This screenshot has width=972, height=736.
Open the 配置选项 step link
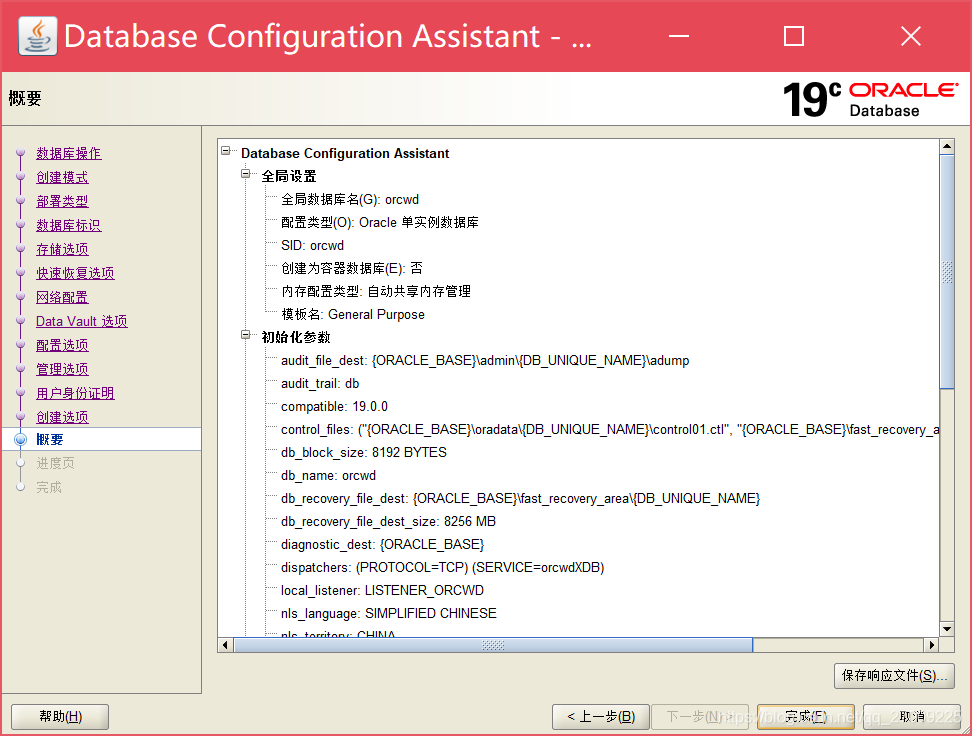click(x=62, y=345)
